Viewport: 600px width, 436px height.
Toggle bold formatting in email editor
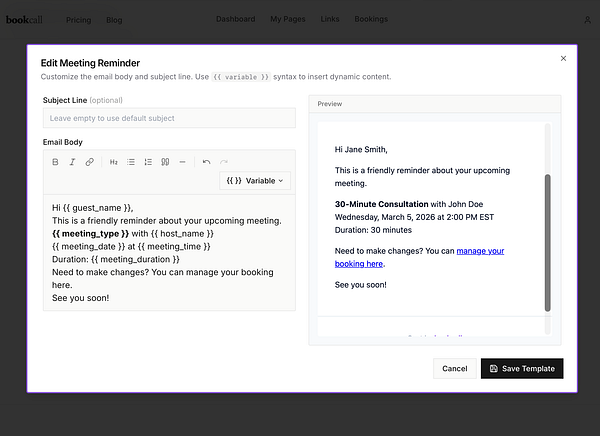(x=55, y=162)
